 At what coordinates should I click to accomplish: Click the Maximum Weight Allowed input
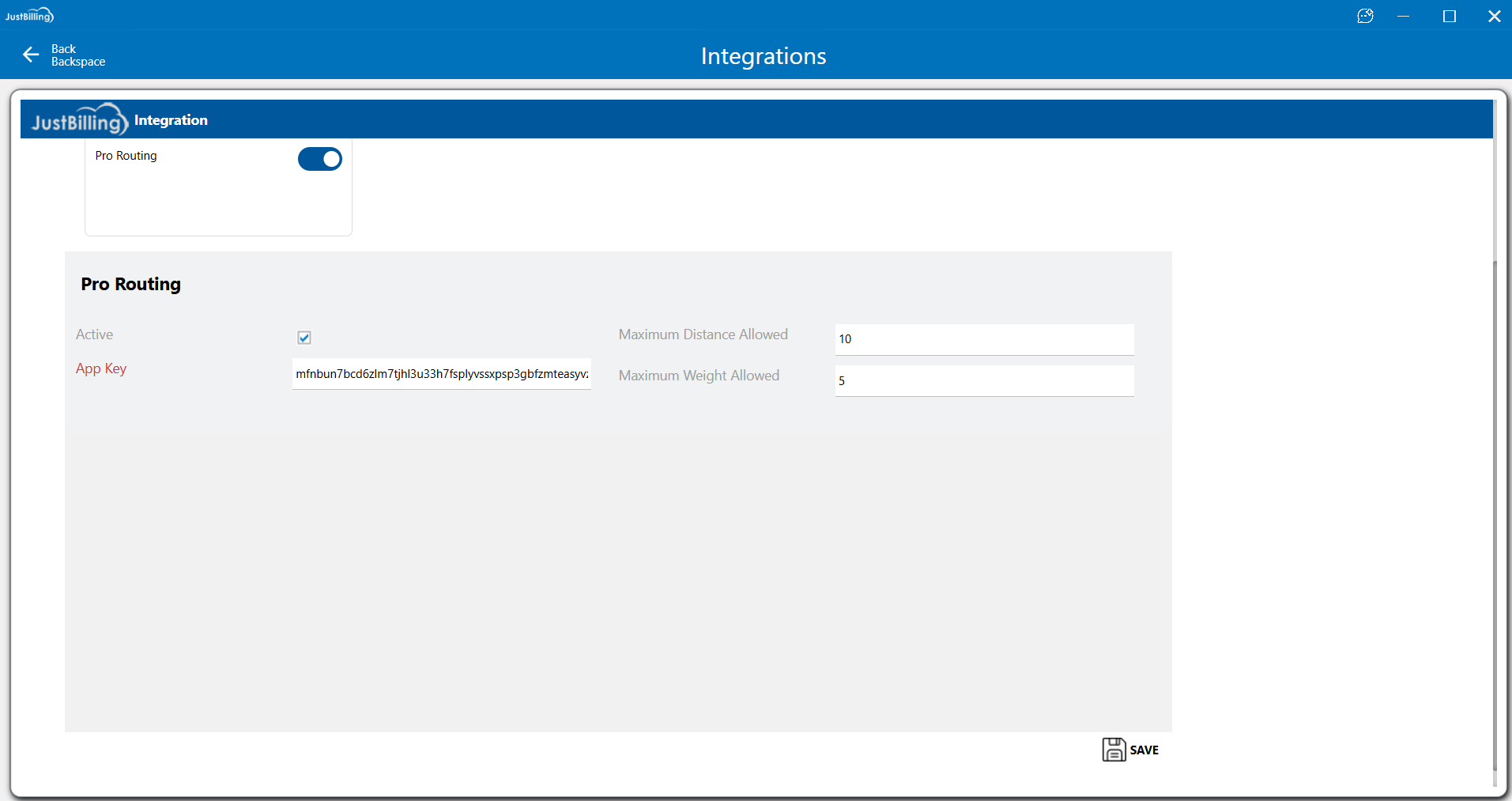click(x=984, y=381)
